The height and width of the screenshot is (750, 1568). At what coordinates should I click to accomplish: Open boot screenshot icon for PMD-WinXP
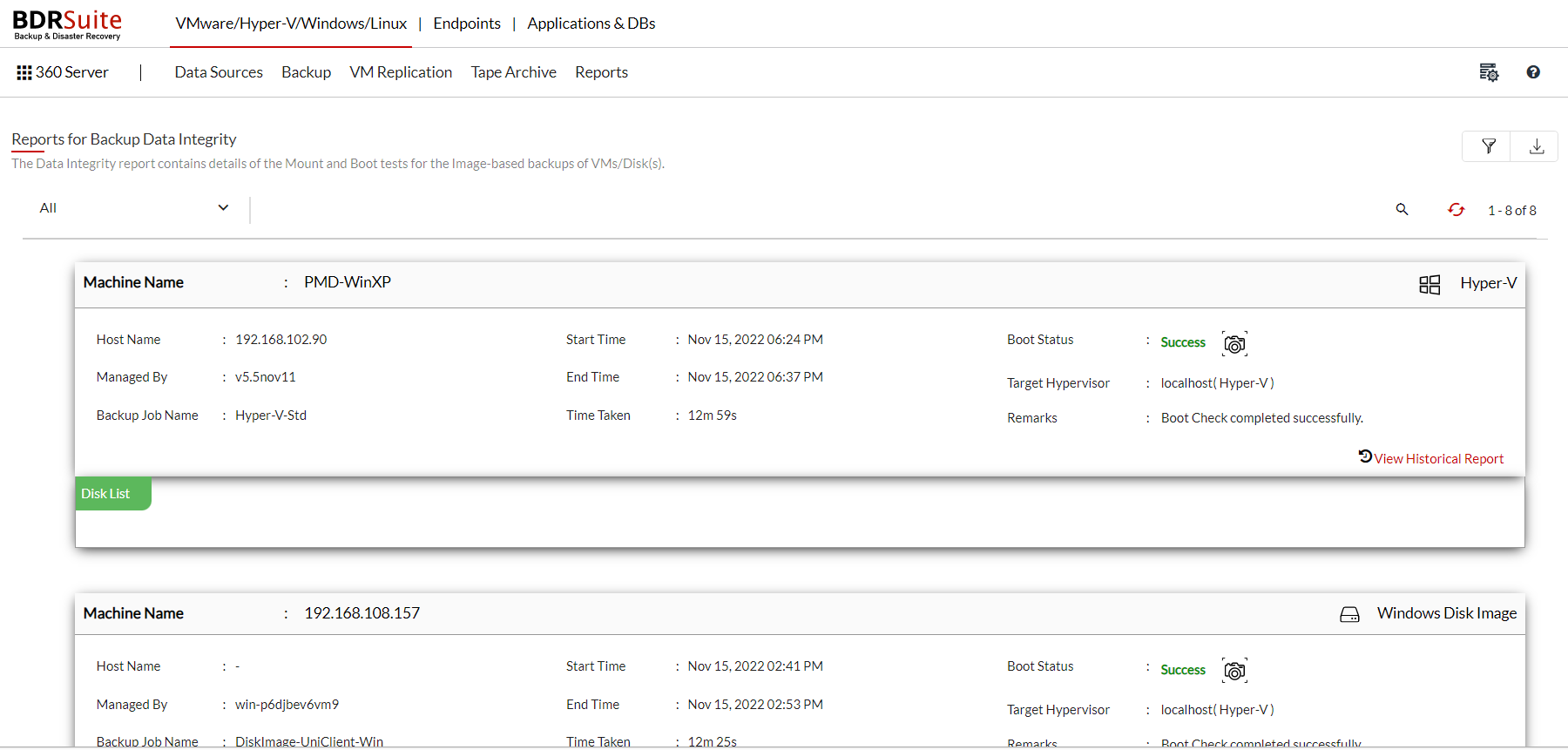(1234, 344)
